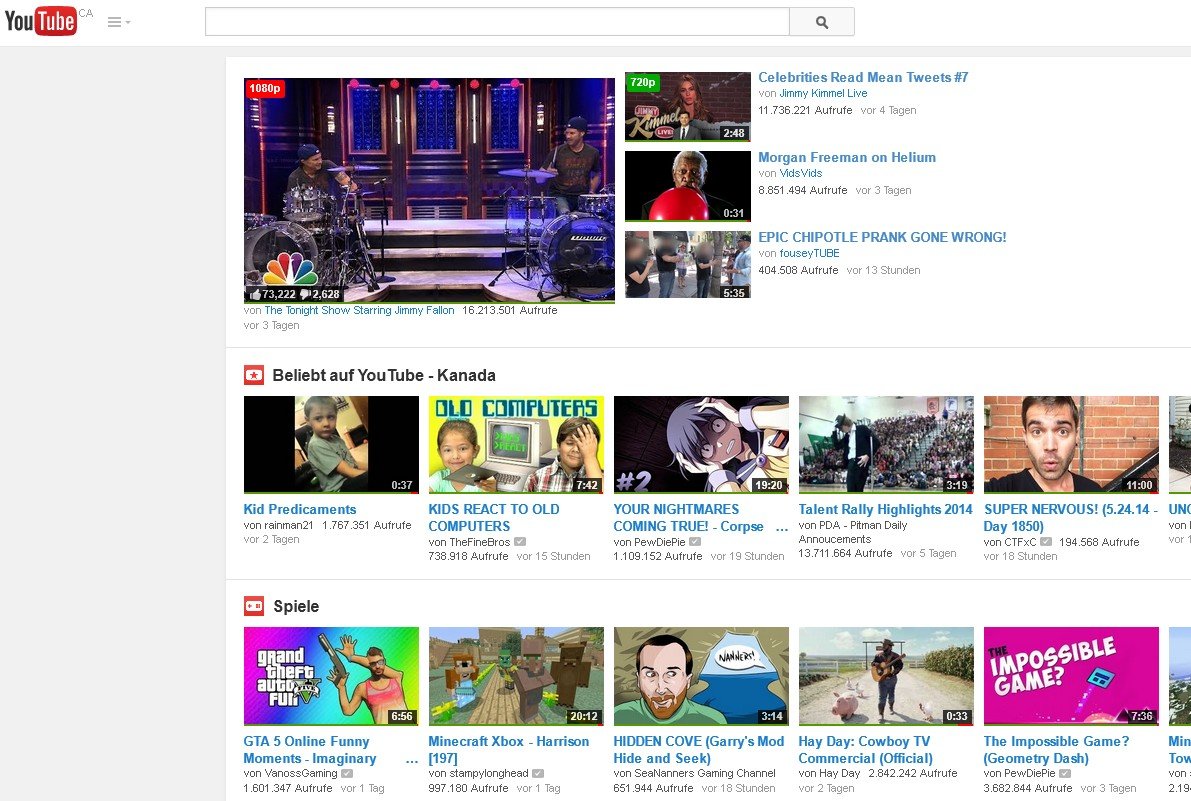The width and height of the screenshot is (1191, 801).
Task: Click the verified badge next to stampylonghead
Action: [x=537, y=772]
